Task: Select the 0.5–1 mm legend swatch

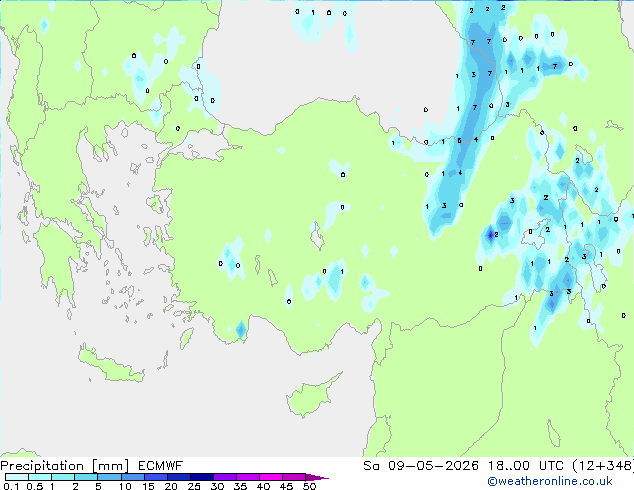Action: 40,477
